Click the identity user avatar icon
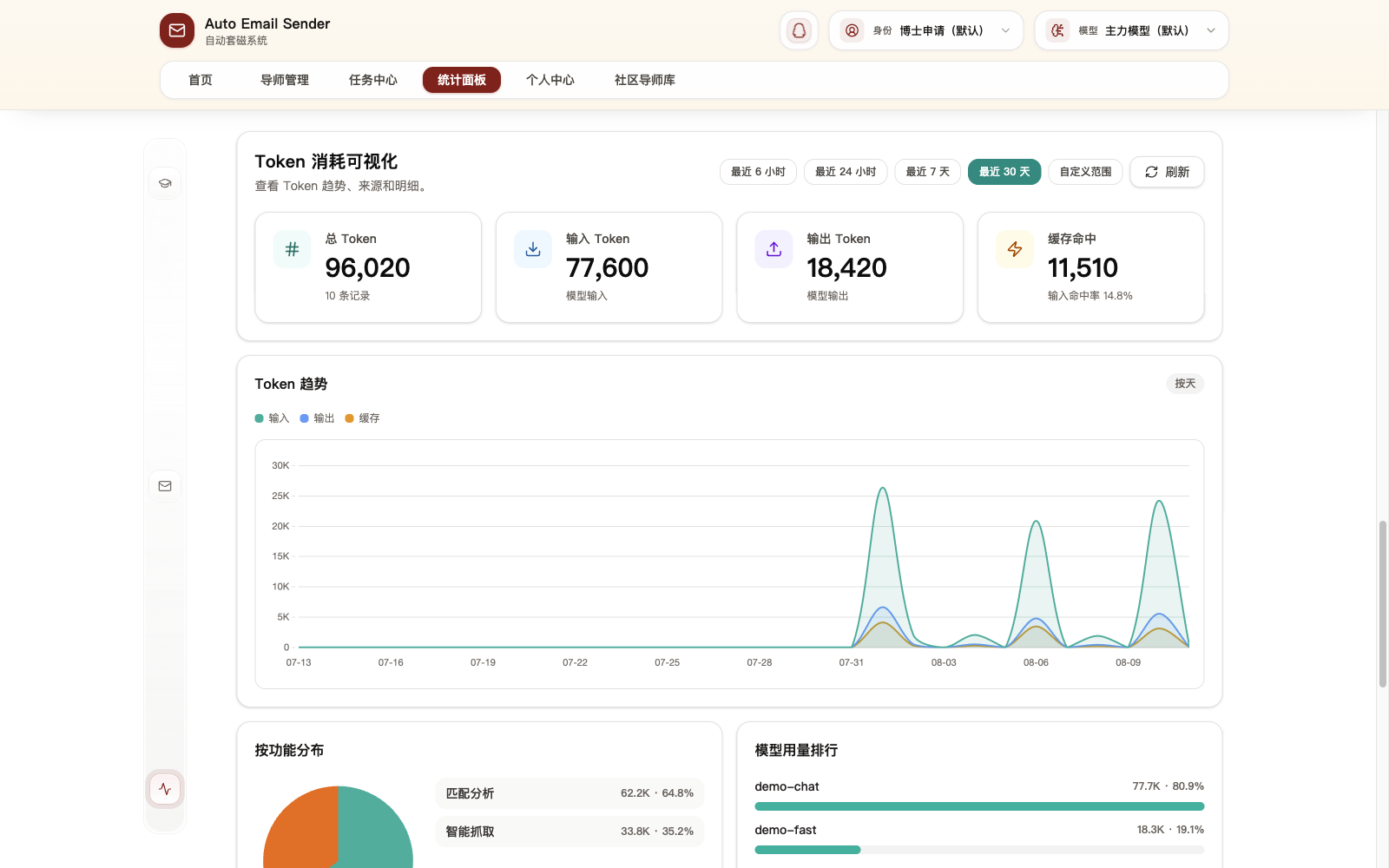This screenshot has height=868, width=1389. coord(852,30)
